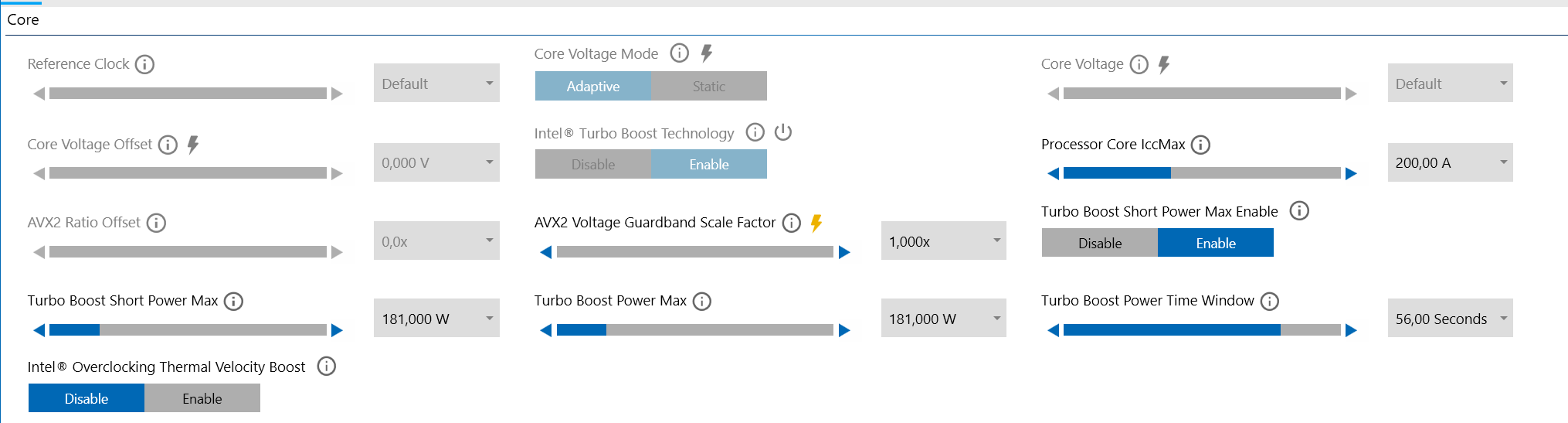Decrease Turbo Boost Power Time Window left arrow

pyautogui.click(x=1053, y=330)
